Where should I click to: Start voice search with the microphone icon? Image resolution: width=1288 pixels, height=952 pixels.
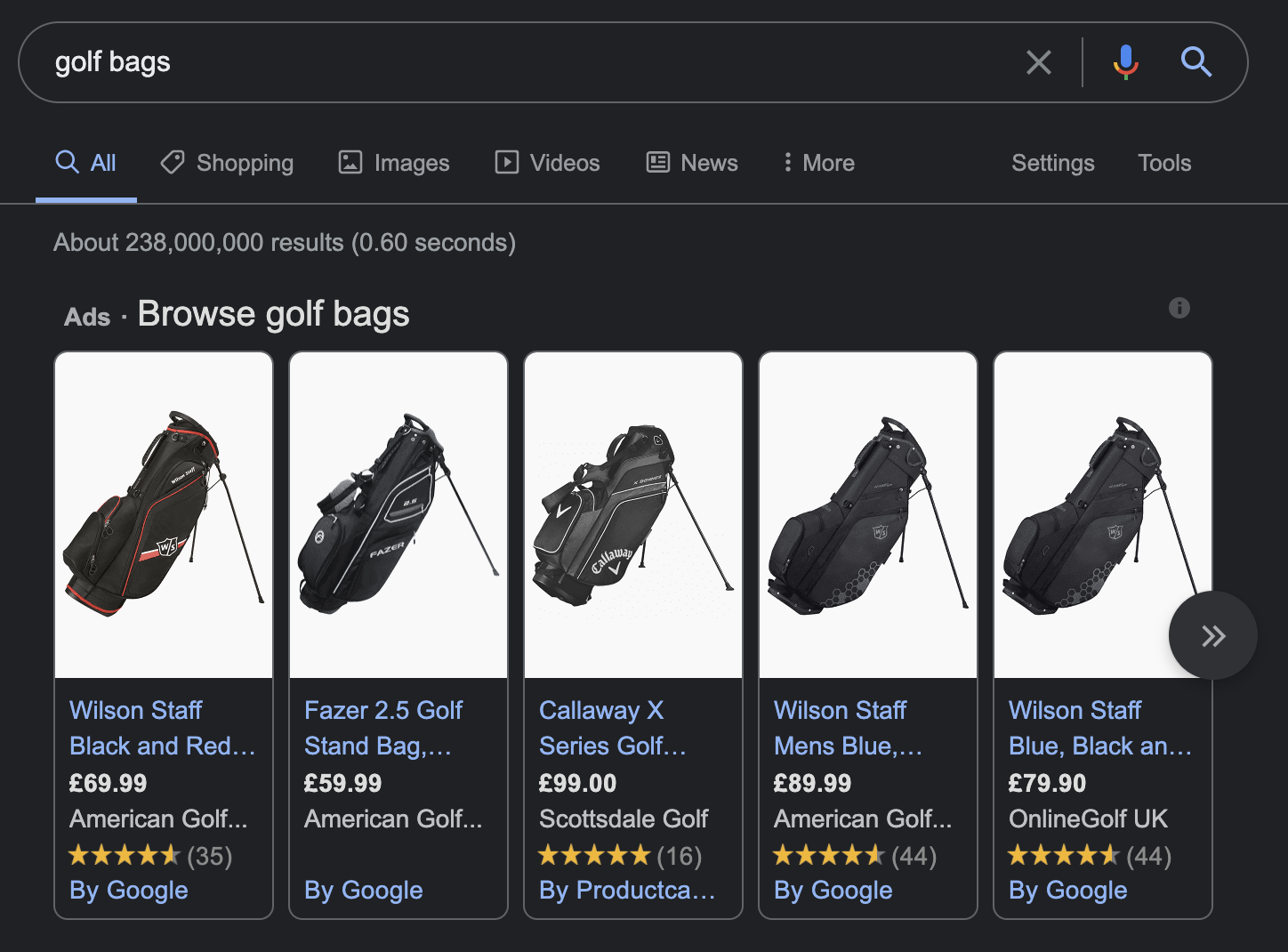click(1125, 62)
